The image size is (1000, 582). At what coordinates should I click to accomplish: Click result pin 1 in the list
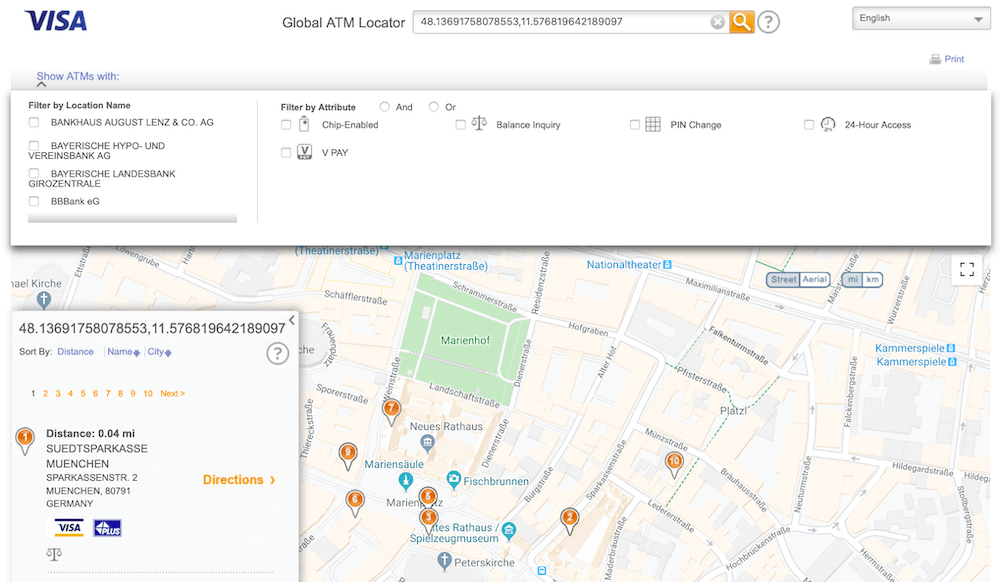click(25, 441)
